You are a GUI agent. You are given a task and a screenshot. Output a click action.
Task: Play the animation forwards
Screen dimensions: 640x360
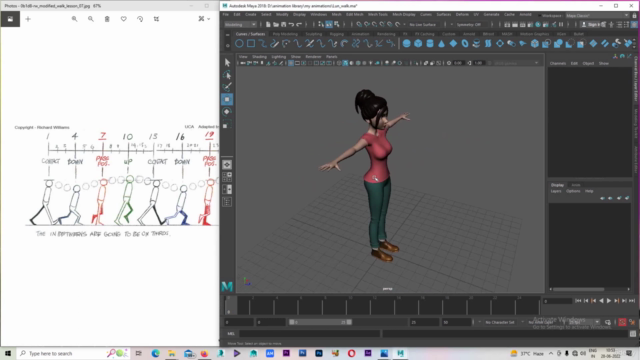(609, 301)
